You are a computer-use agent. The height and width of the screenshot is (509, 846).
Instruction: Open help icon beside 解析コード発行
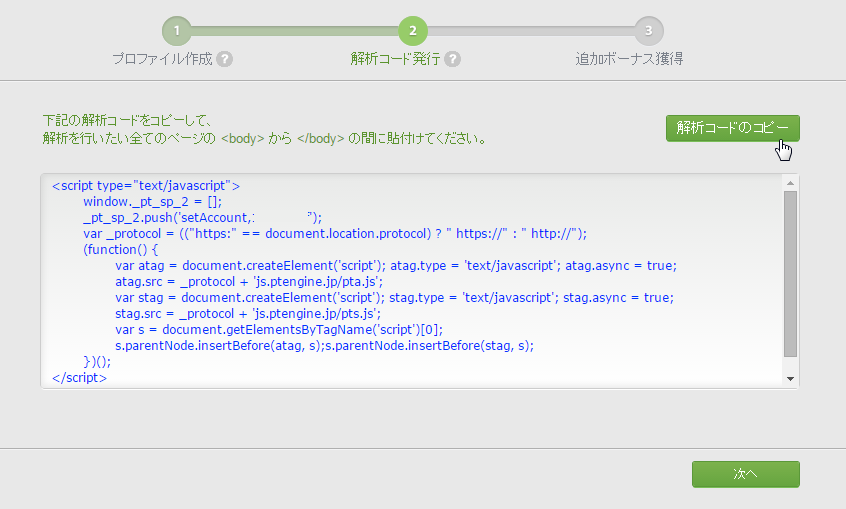point(453,59)
